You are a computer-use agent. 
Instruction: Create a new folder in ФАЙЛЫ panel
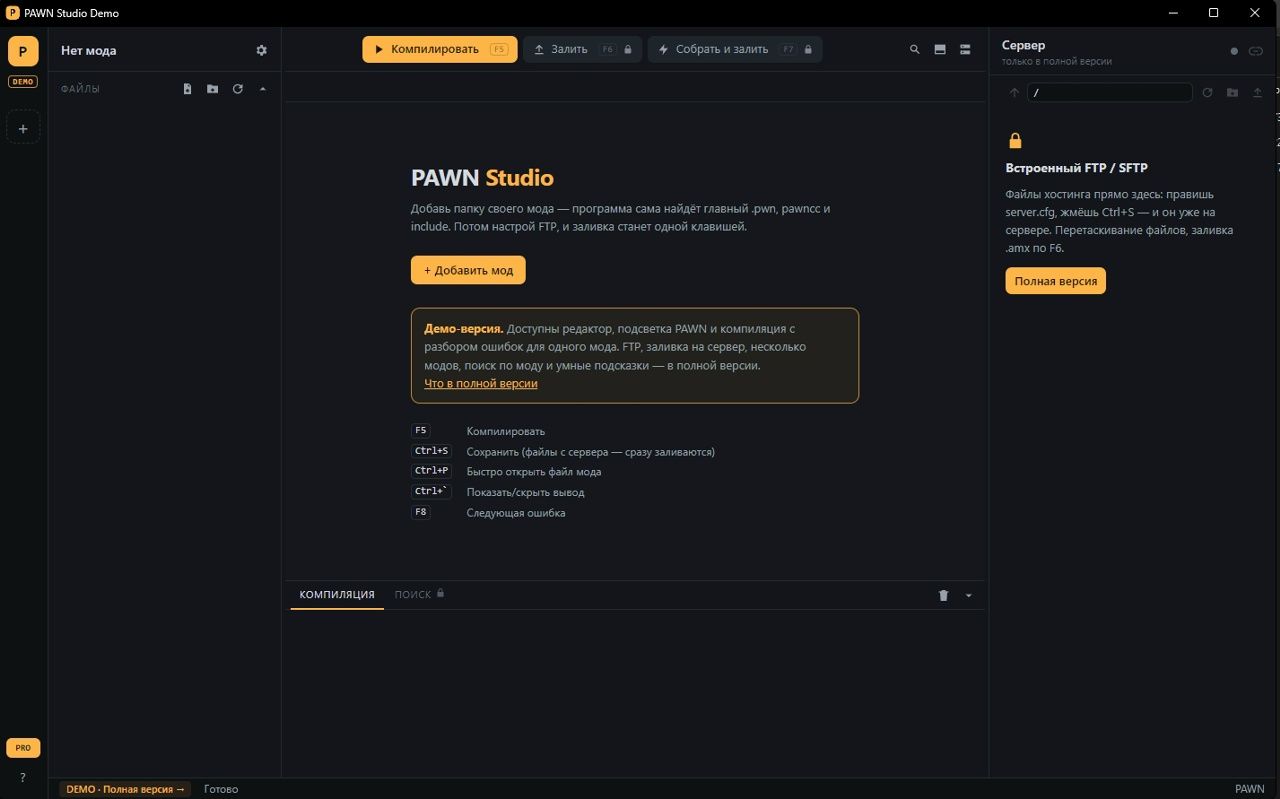[212, 89]
